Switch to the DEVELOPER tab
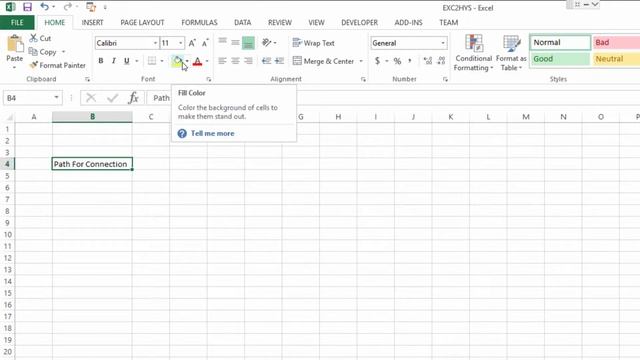 click(x=360, y=22)
